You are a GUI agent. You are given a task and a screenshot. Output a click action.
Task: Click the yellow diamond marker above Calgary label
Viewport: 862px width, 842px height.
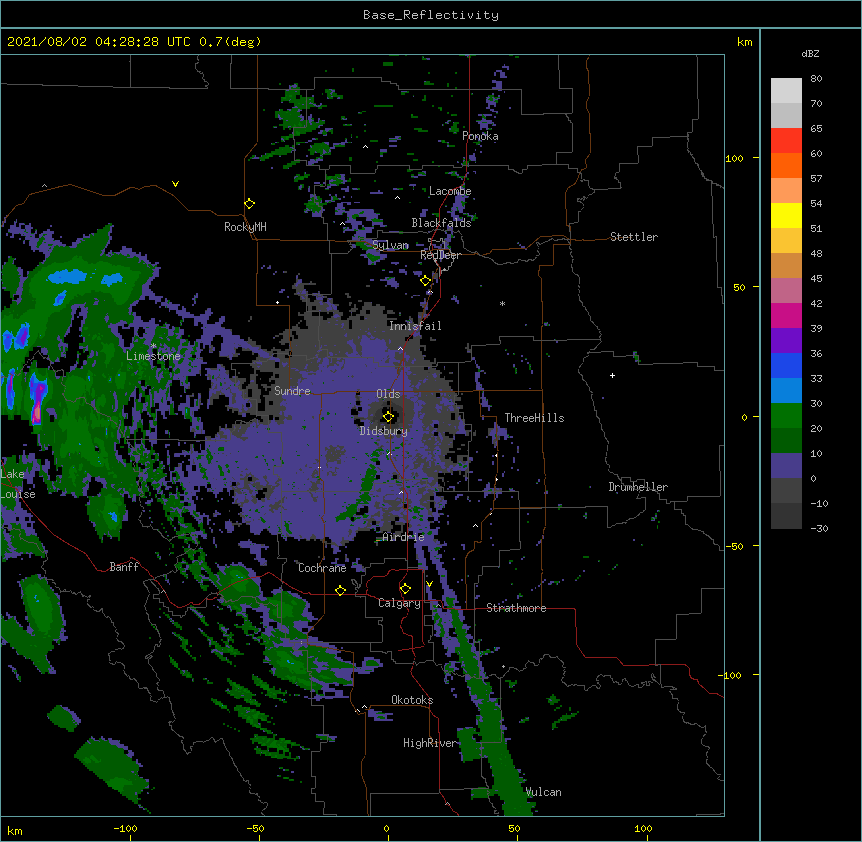pos(405,589)
